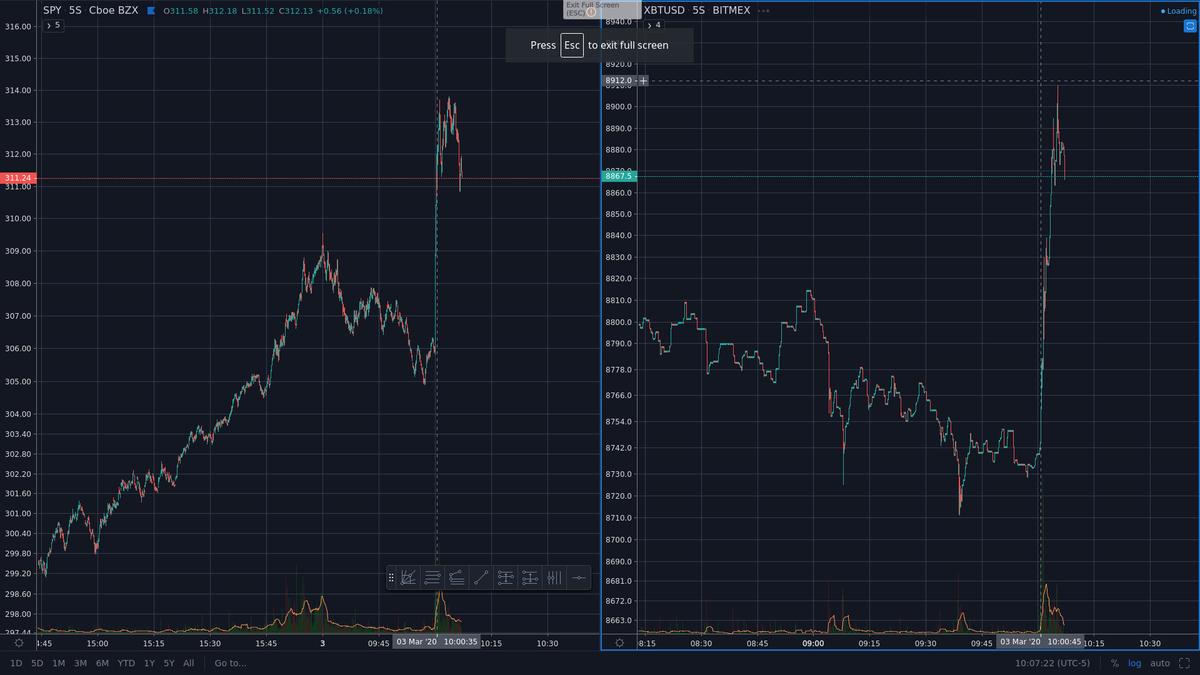Toggle log scale mode
The width and height of the screenshot is (1200, 675).
coord(1134,663)
